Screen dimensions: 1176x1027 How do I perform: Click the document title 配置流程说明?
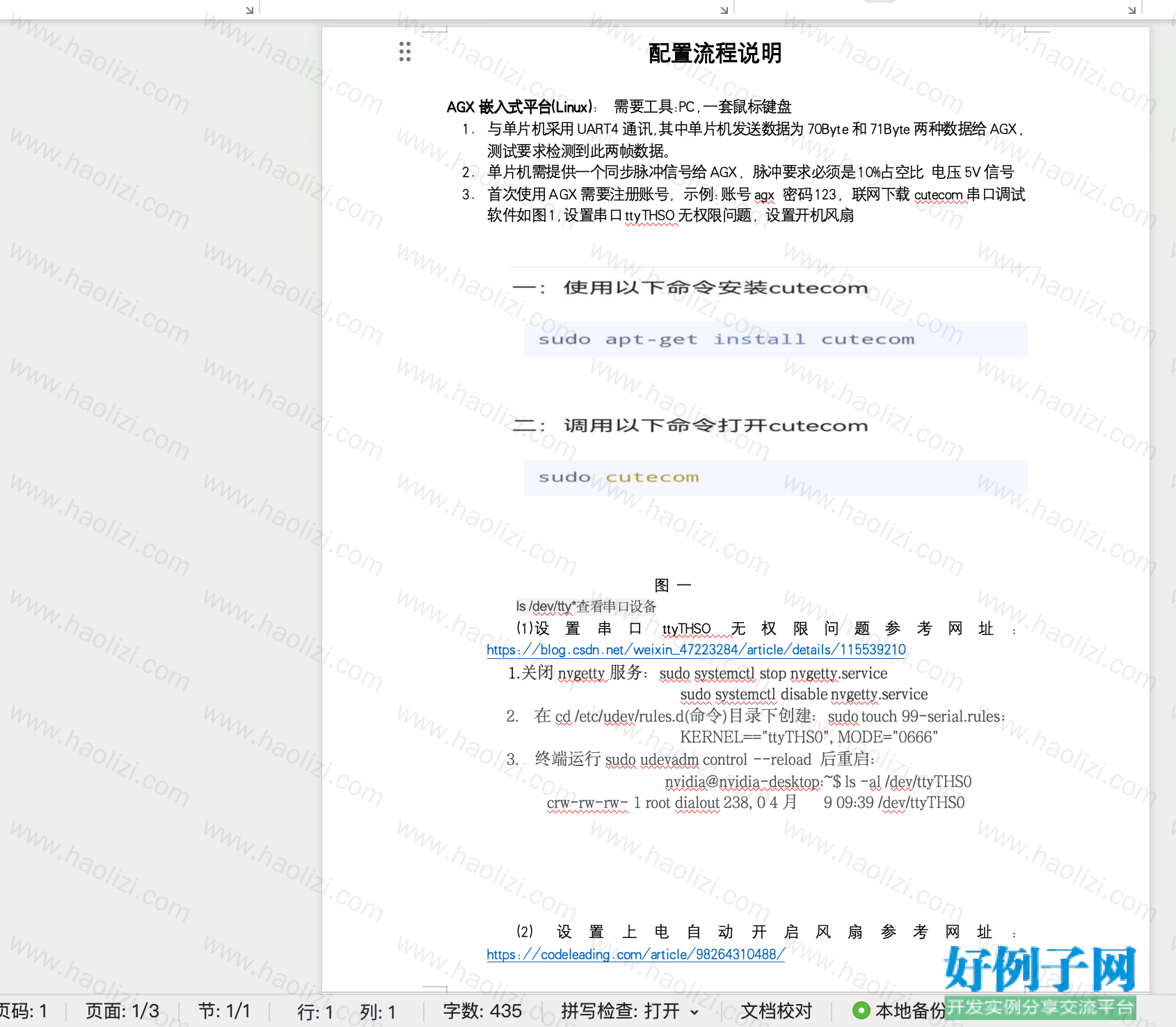click(x=715, y=53)
